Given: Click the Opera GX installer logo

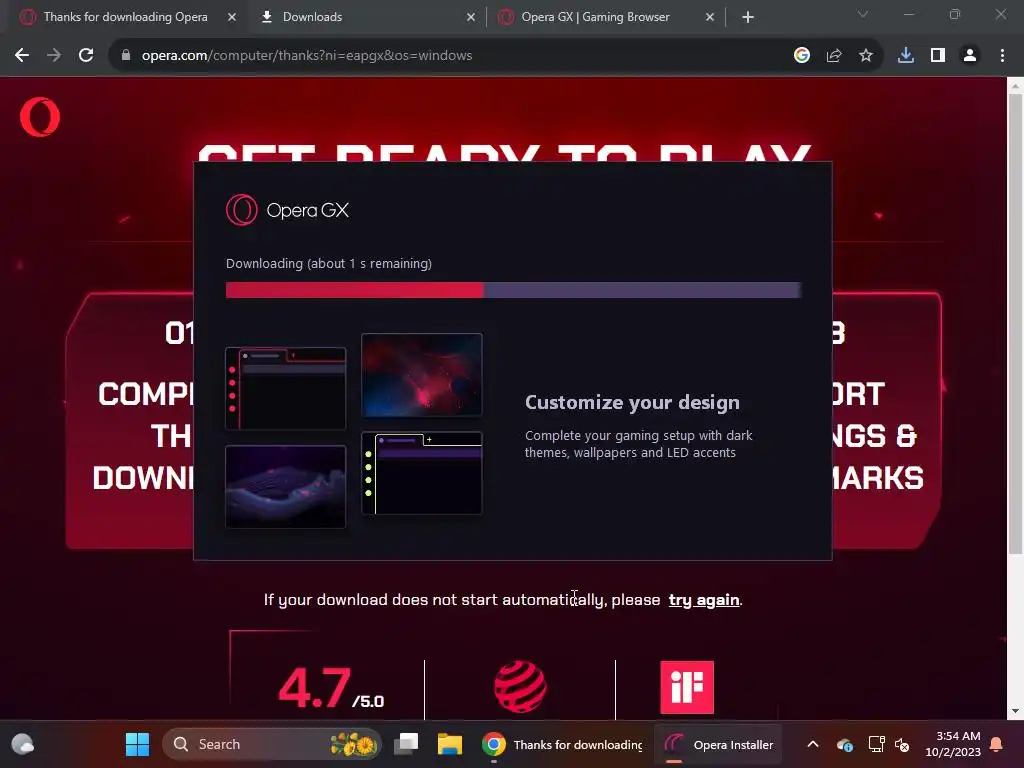Looking at the screenshot, I should click(x=242, y=210).
